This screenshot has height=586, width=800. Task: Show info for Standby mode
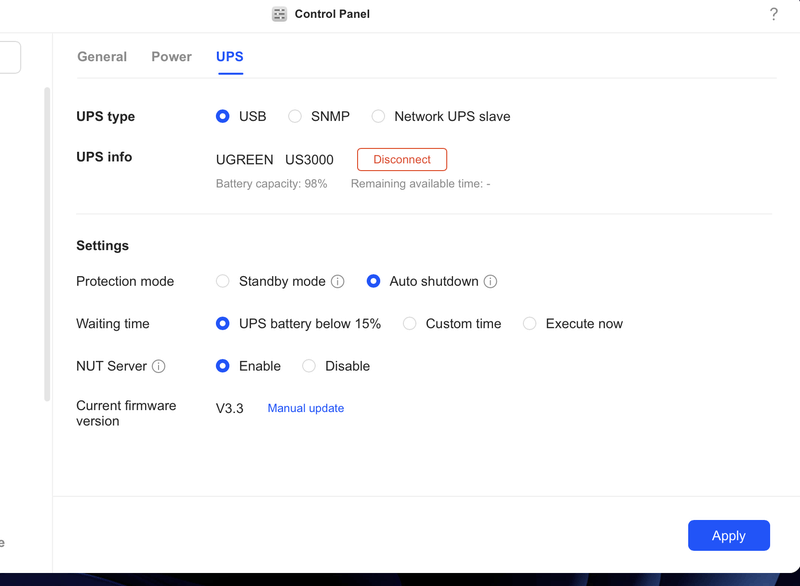pyautogui.click(x=338, y=282)
